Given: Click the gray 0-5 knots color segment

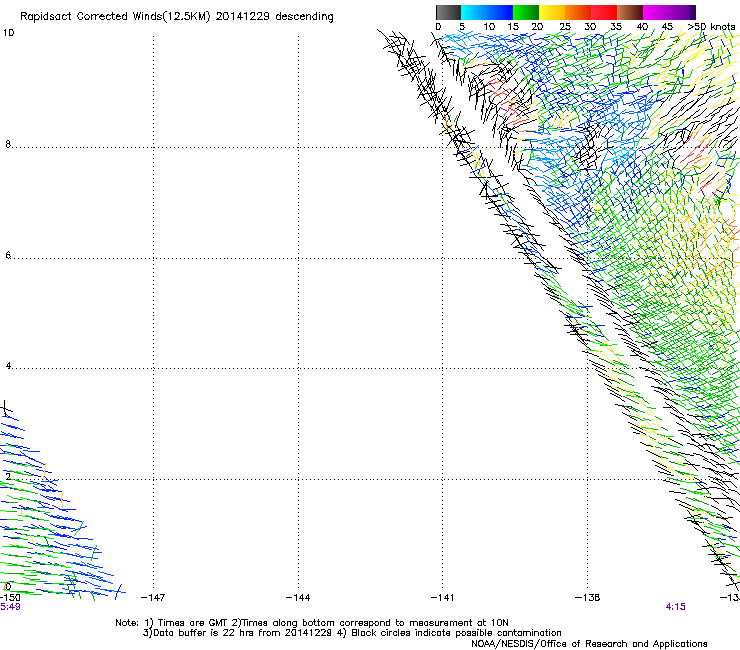Looking at the screenshot, I should point(448,12).
